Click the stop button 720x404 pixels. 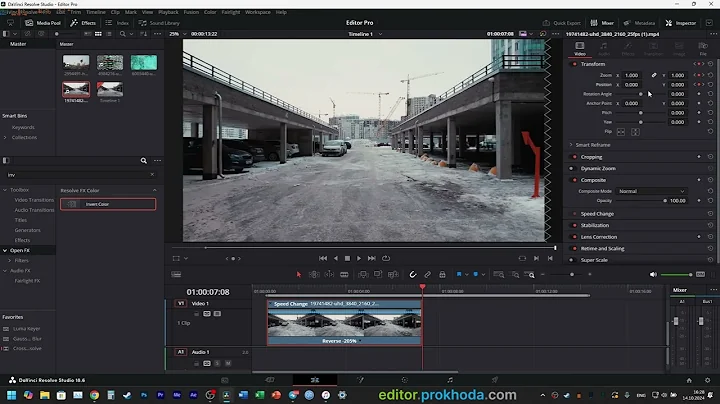click(x=348, y=258)
